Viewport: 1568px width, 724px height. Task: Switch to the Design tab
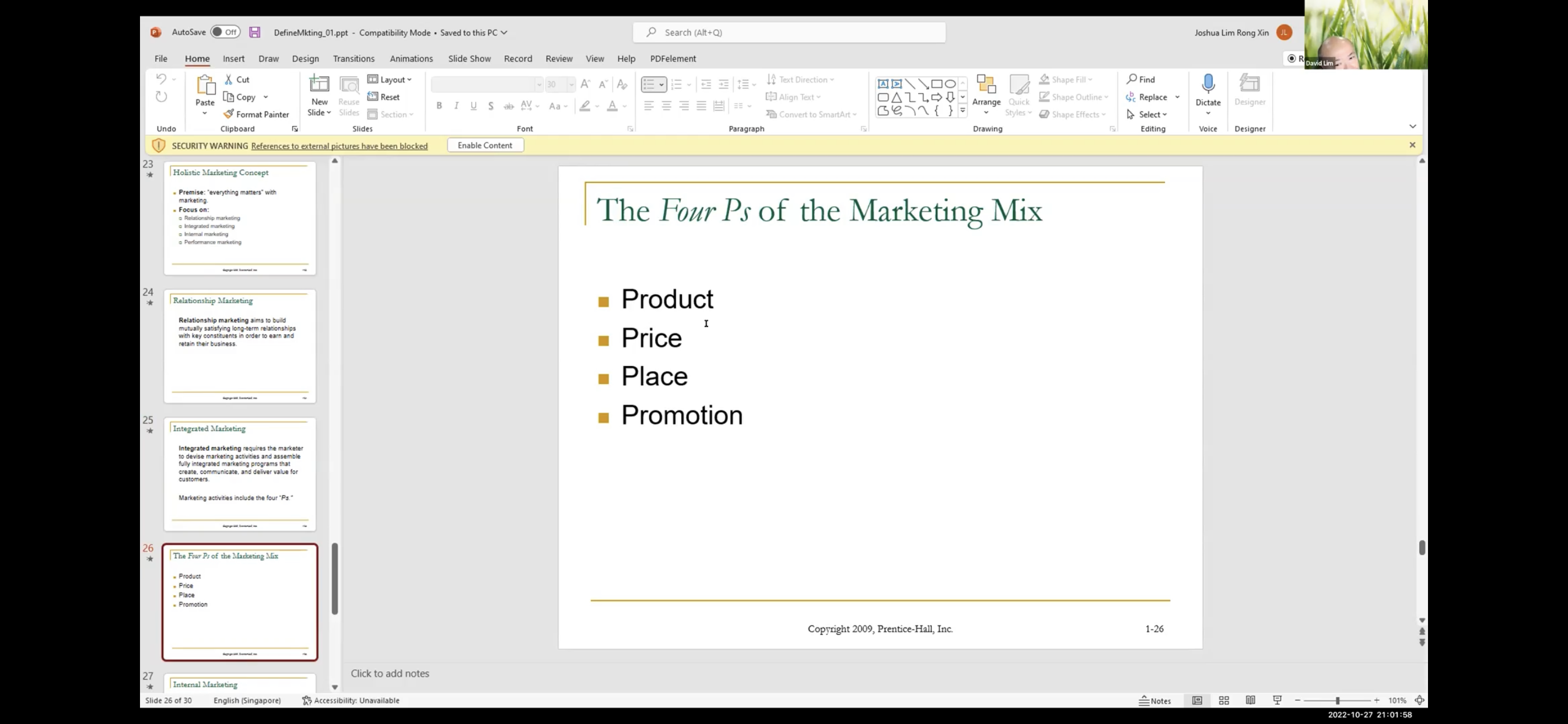click(x=305, y=58)
